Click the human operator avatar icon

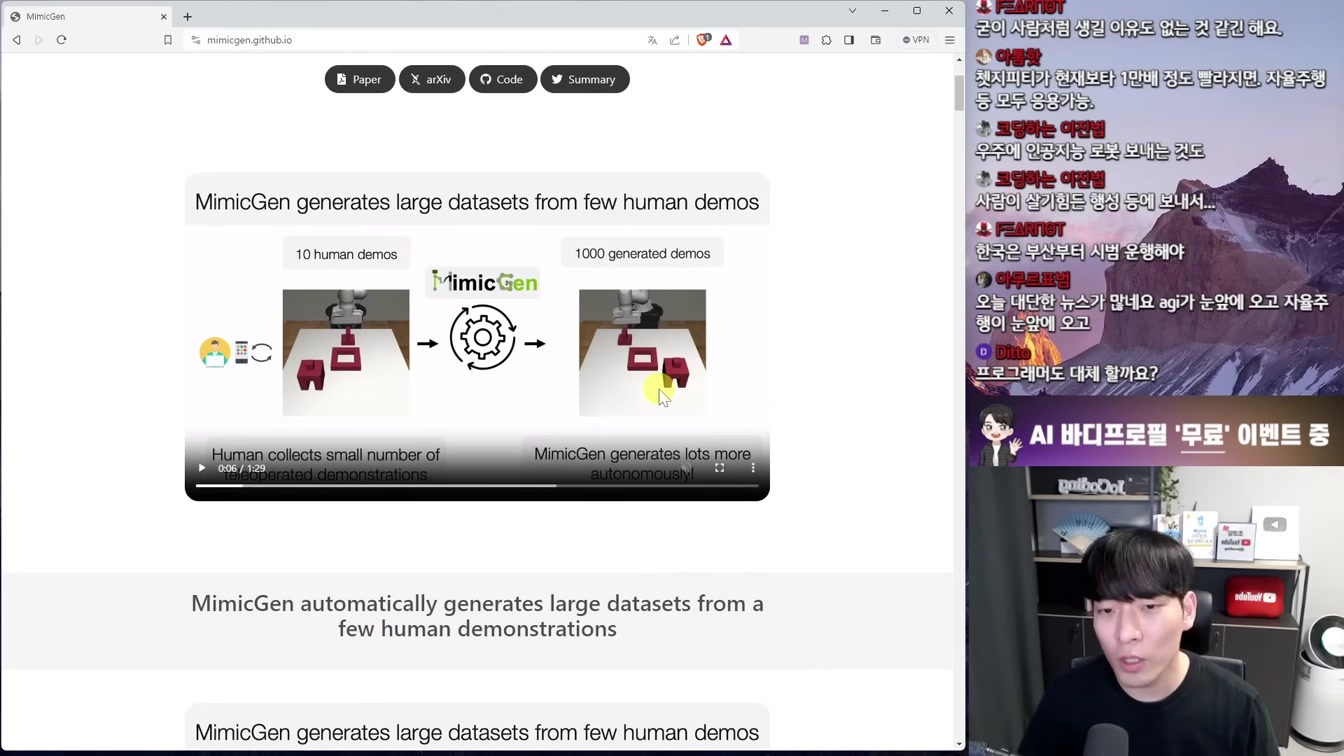click(x=214, y=352)
